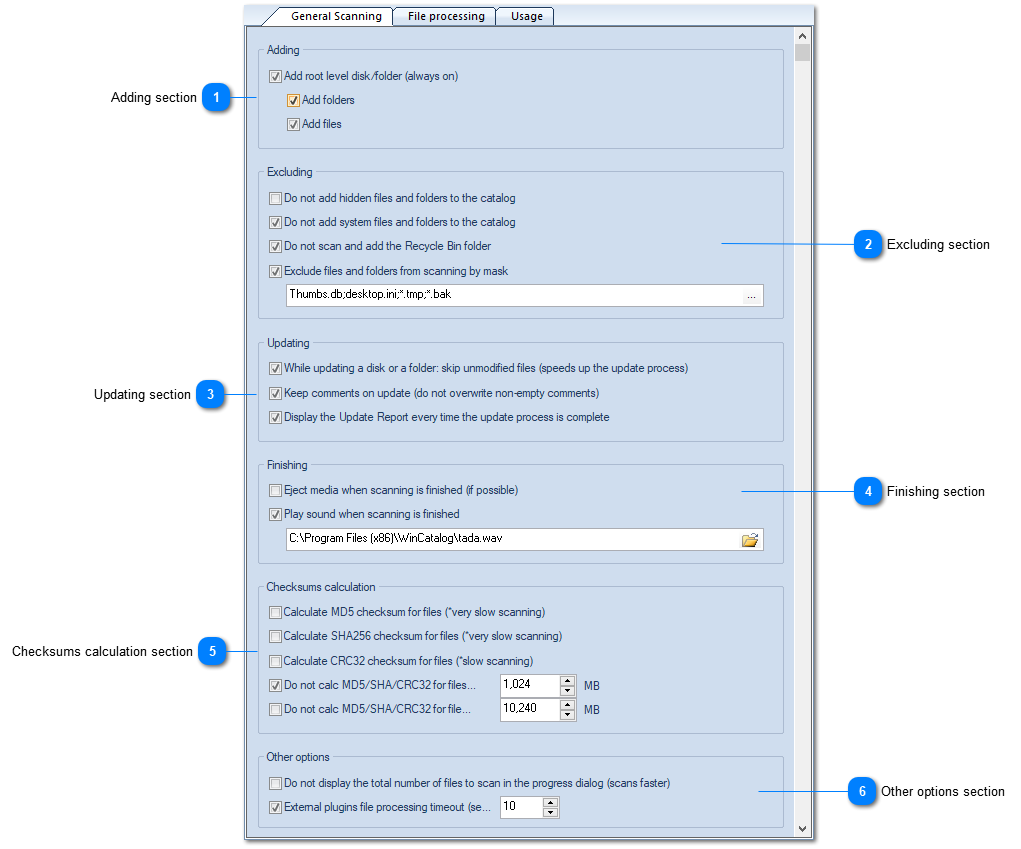Image resolution: width=1021 pixels, height=849 pixels.
Task: Click callout marker number 1
Action: [216, 98]
